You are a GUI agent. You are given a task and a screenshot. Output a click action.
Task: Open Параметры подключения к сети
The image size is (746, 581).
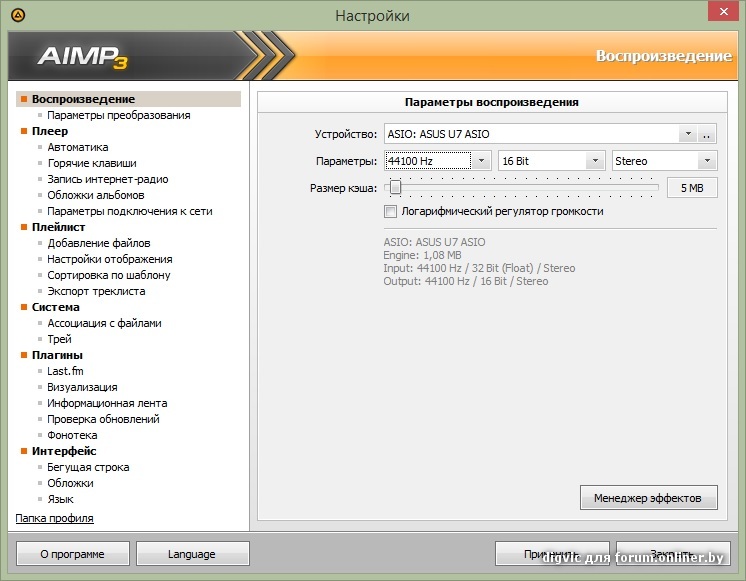129,211
